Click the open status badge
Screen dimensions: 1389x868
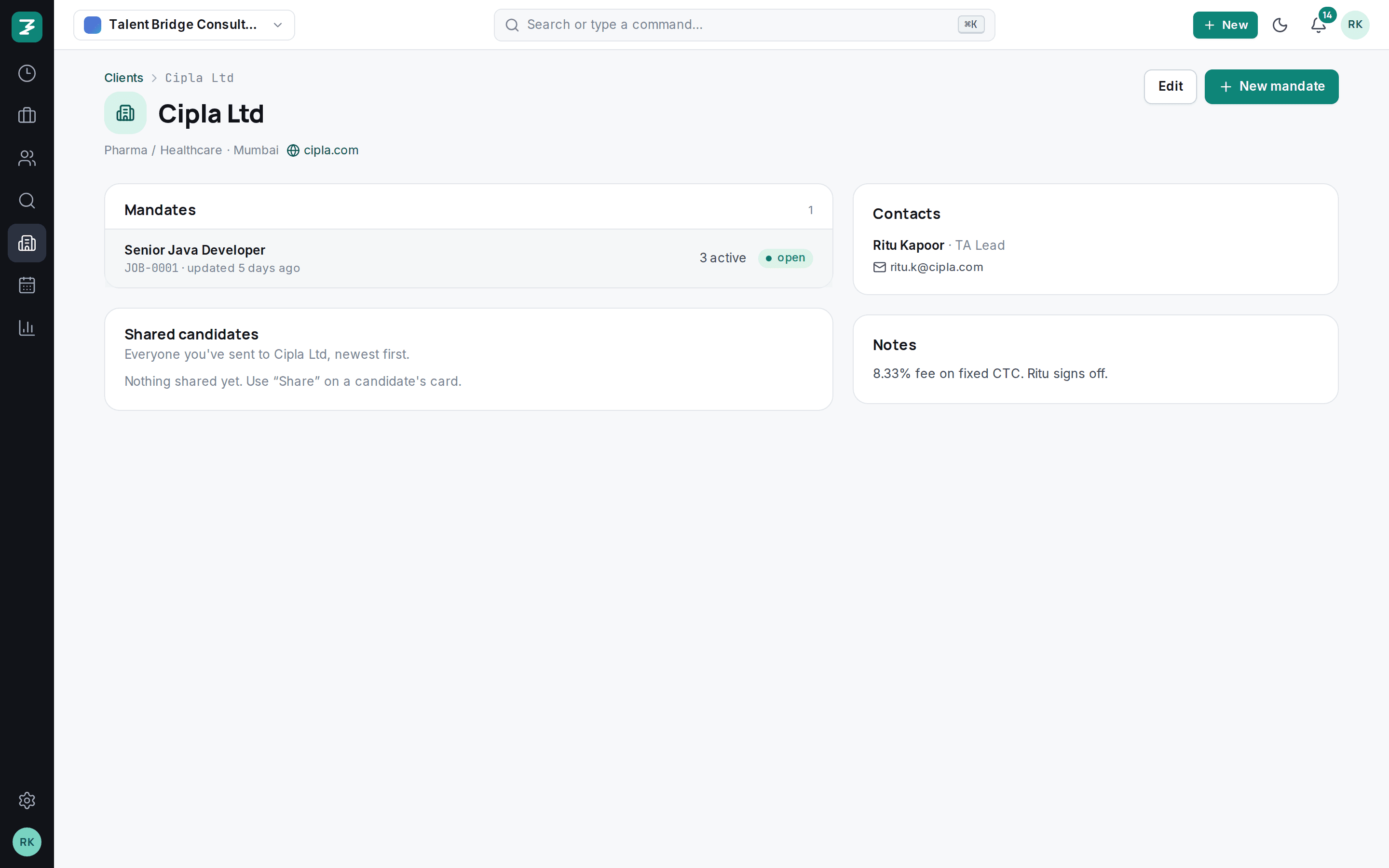(785, 258)
